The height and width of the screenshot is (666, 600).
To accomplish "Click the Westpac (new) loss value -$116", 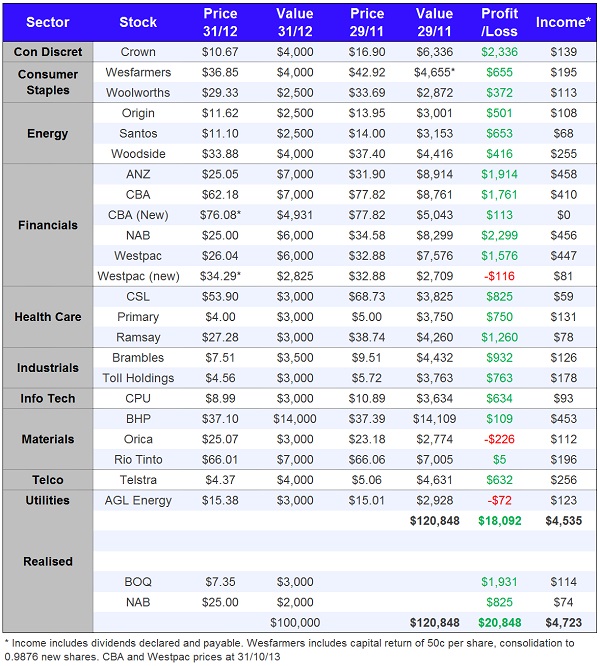I will click(x=500, y=275).
